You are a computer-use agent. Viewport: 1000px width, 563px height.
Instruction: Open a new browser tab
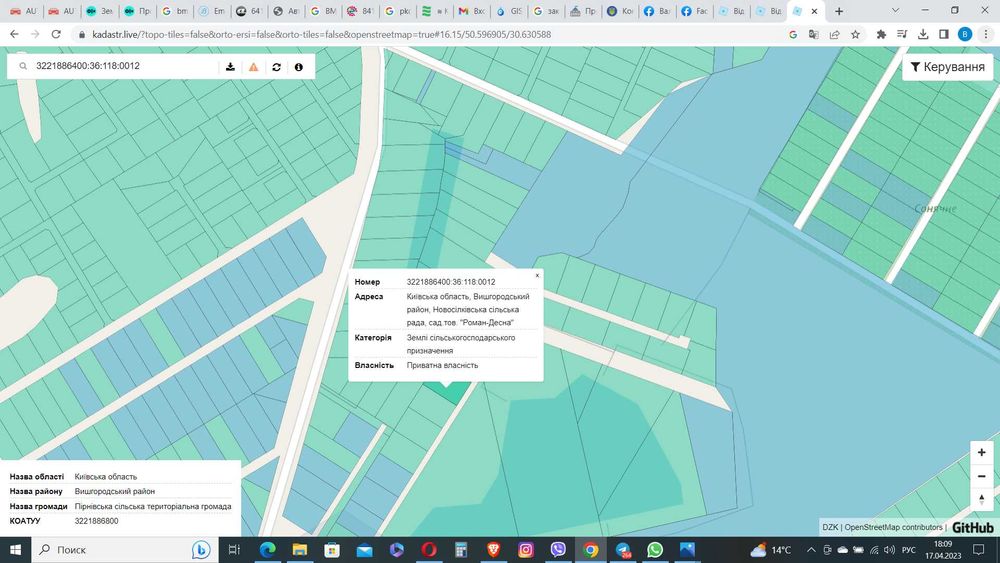[838, 11]
